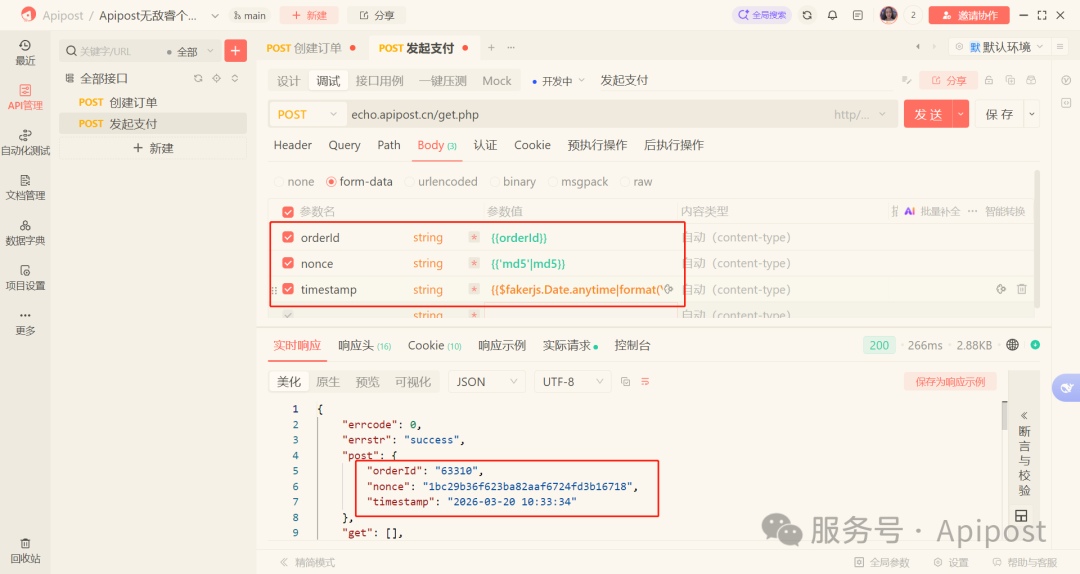
Task: Click the 关键字/URL search field
Action: click(x=114, y=52)
